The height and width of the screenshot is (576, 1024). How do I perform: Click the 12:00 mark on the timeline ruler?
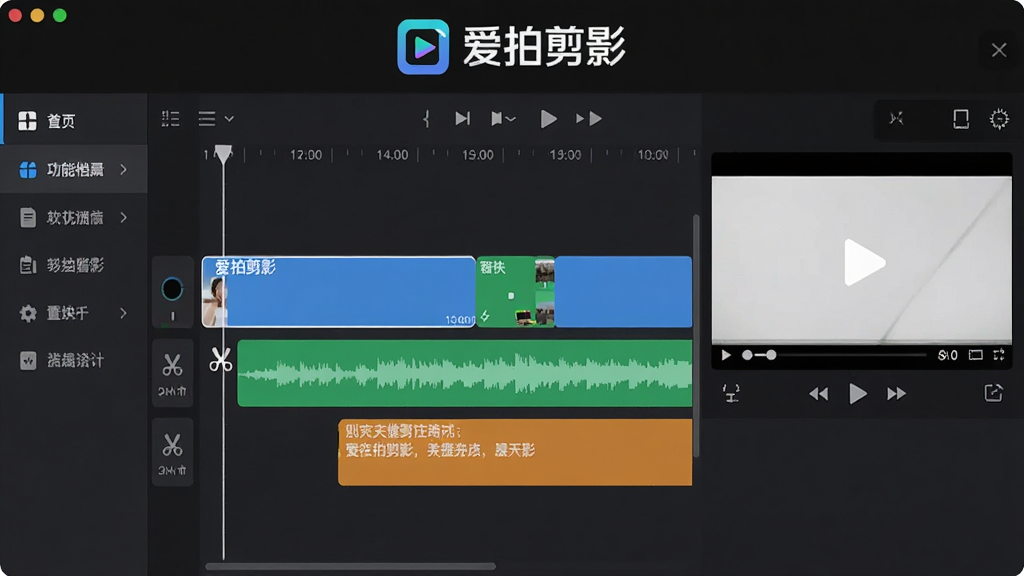(x=306, y=155)
